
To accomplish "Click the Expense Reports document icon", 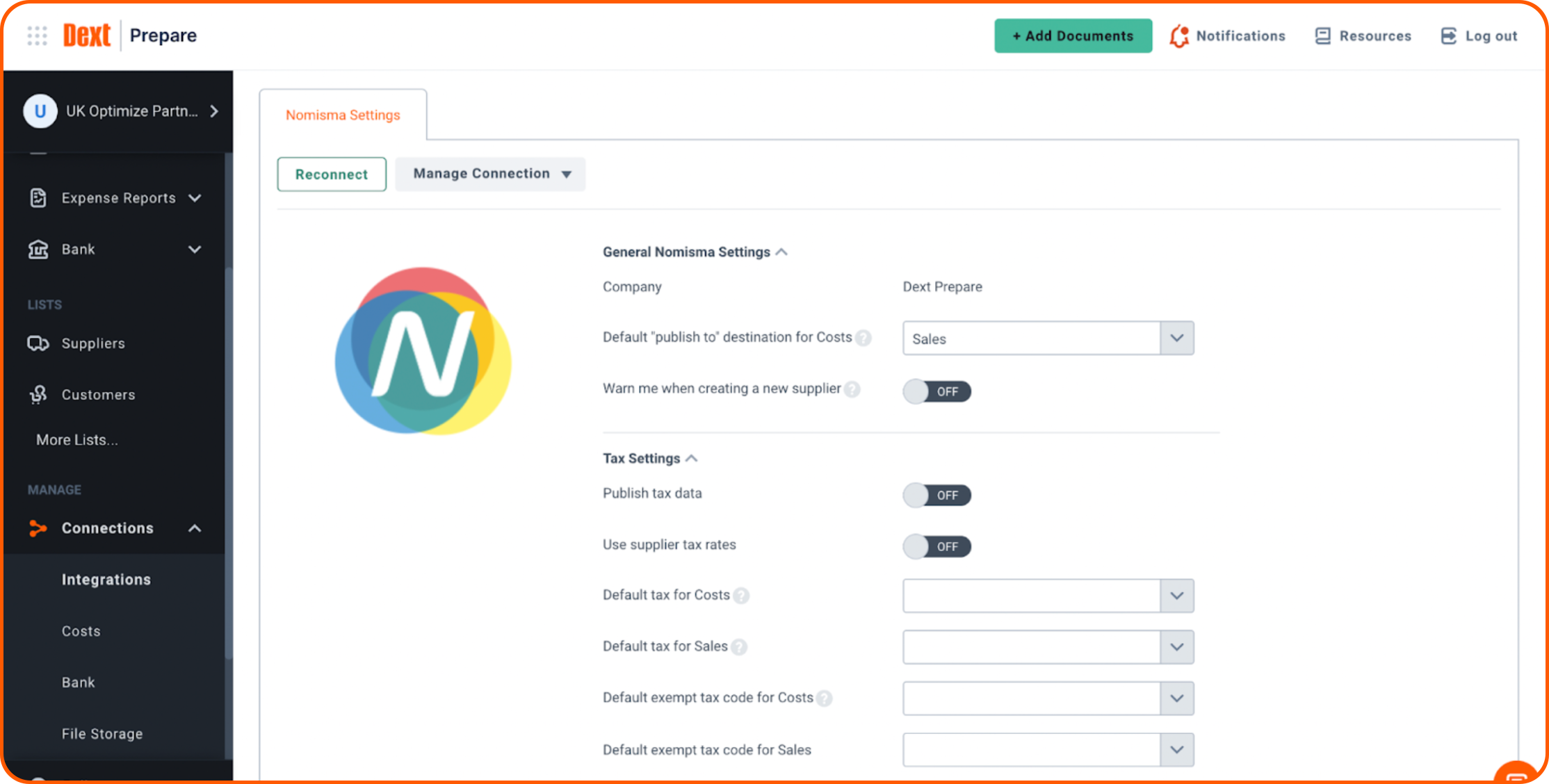I will (38, 198).
